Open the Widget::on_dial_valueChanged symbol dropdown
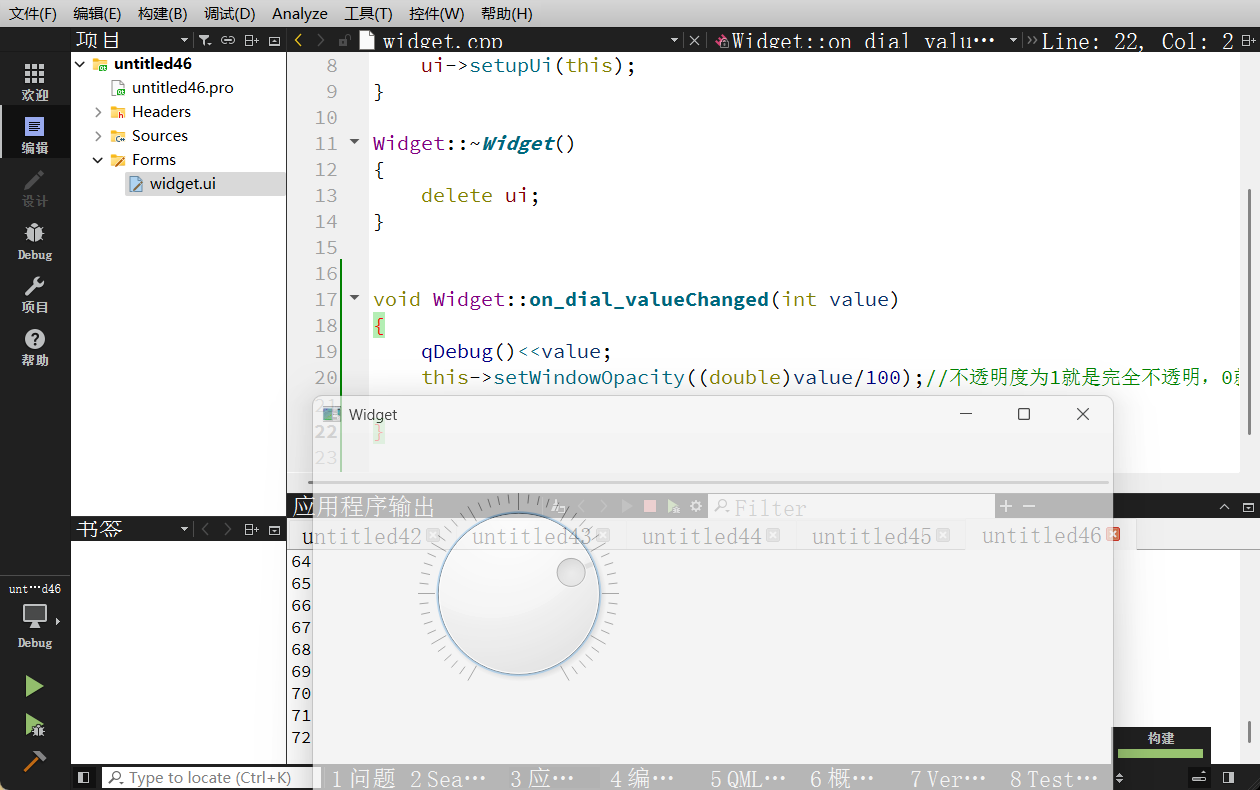The height and width of the screenshot is (790, 1260). tap(1014, 40)
